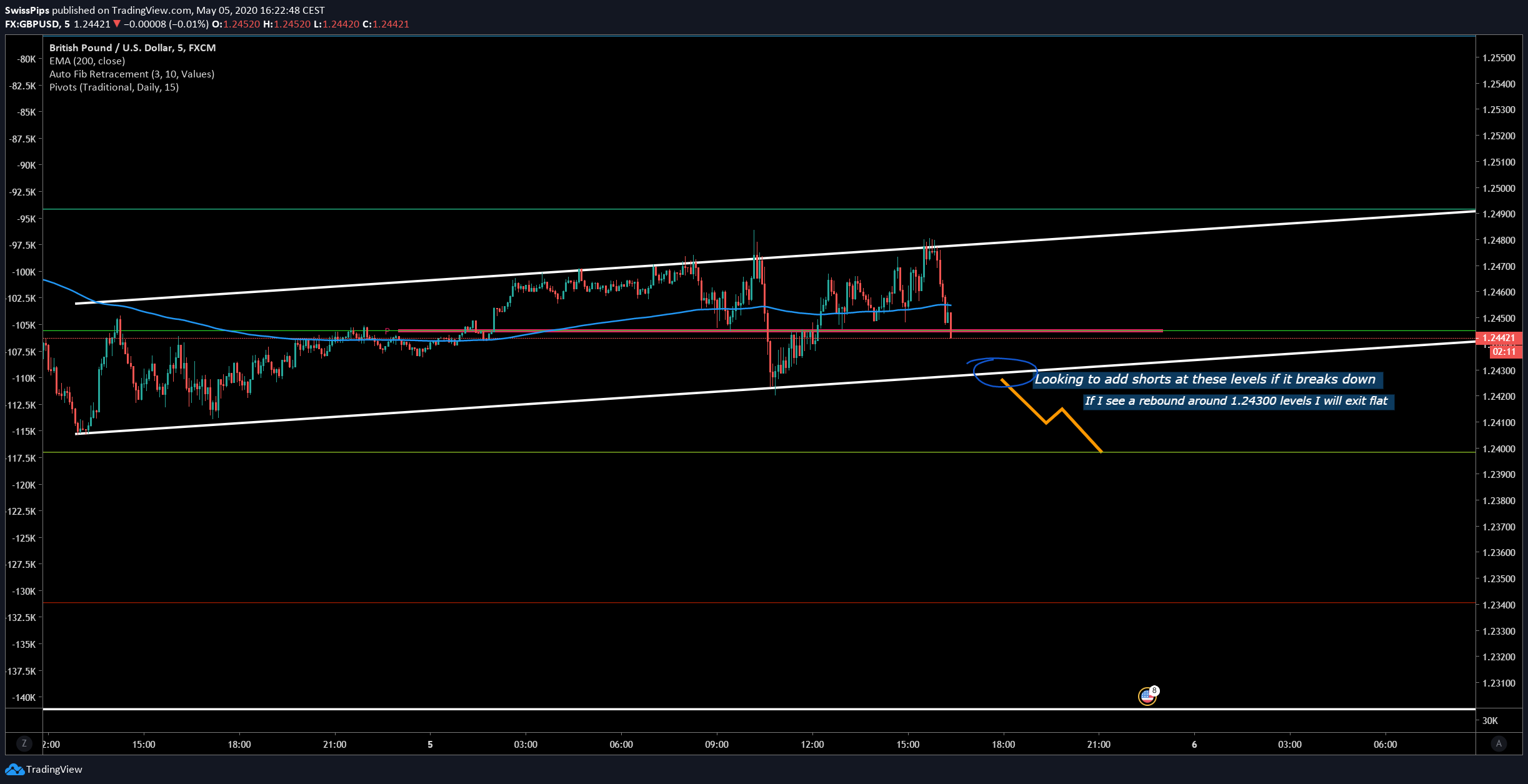
Task: Click the 1.24000 price axis label
Action: coord(1499,449)
